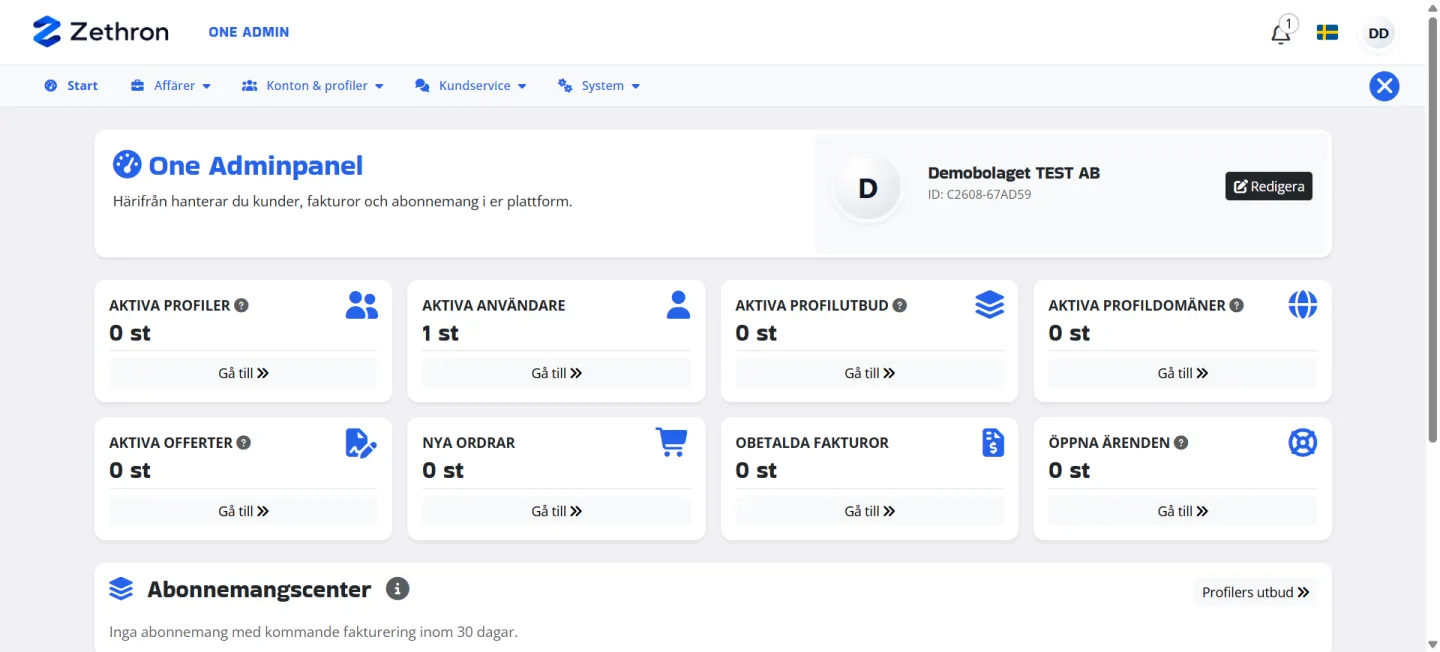This screenshot has height=652, width=1440.
Task: Click the Inga abonnemang med kommande fakturering text
Action: [x=313, y=632]
